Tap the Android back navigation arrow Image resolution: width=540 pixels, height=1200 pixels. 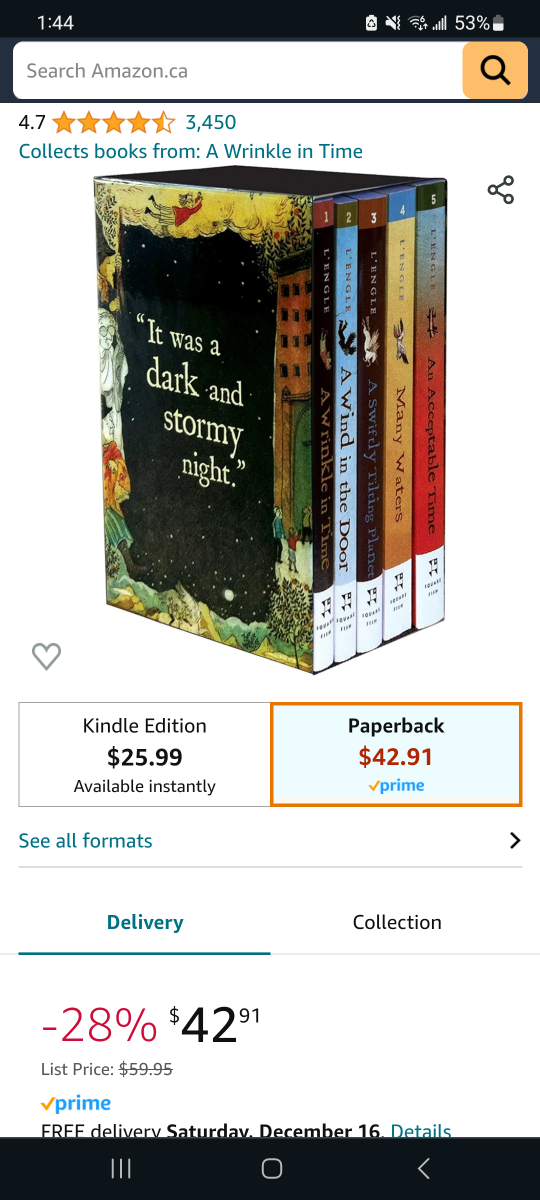point(423,1168)
